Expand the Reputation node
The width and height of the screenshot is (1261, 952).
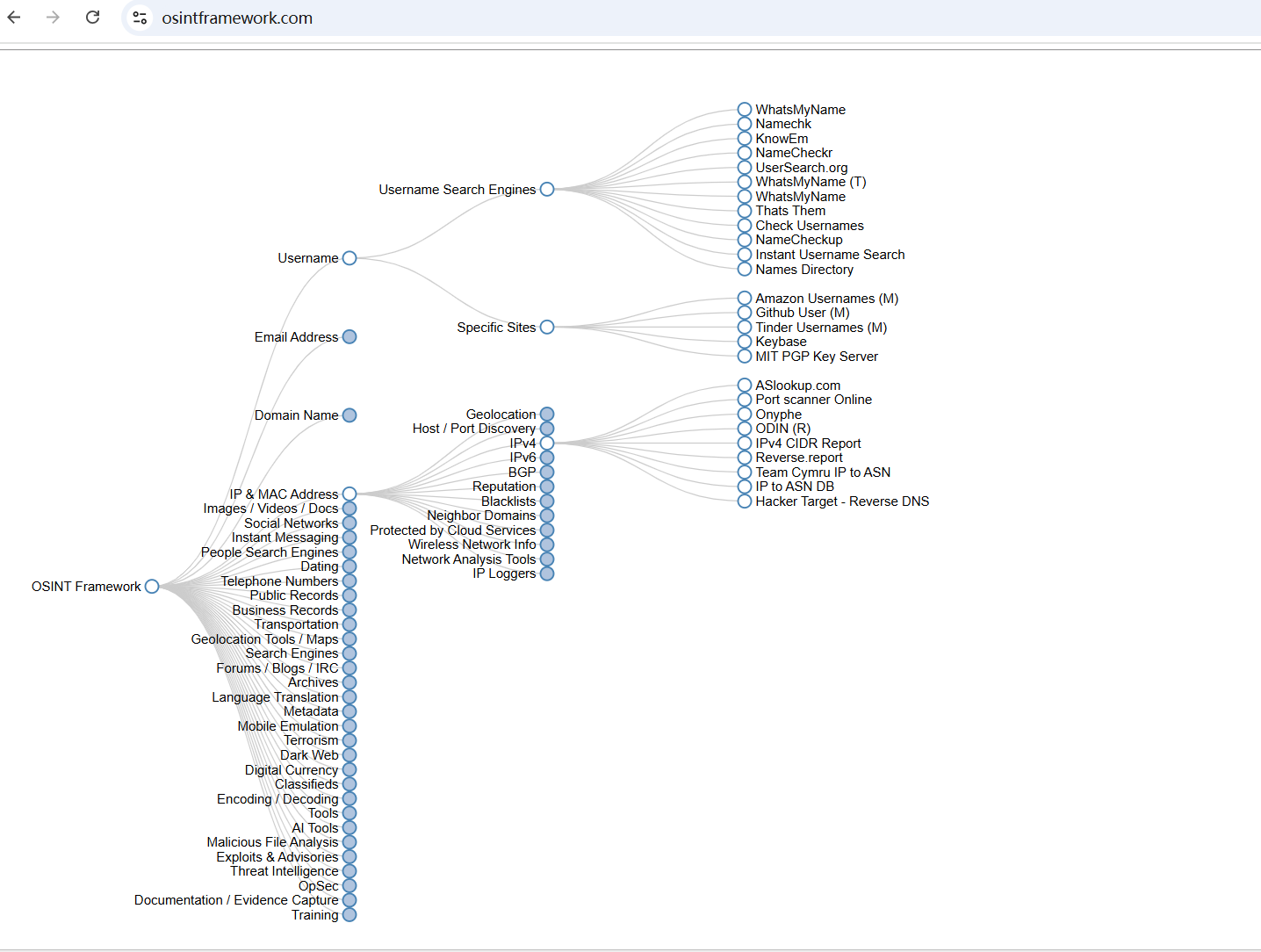coord(547,487)
